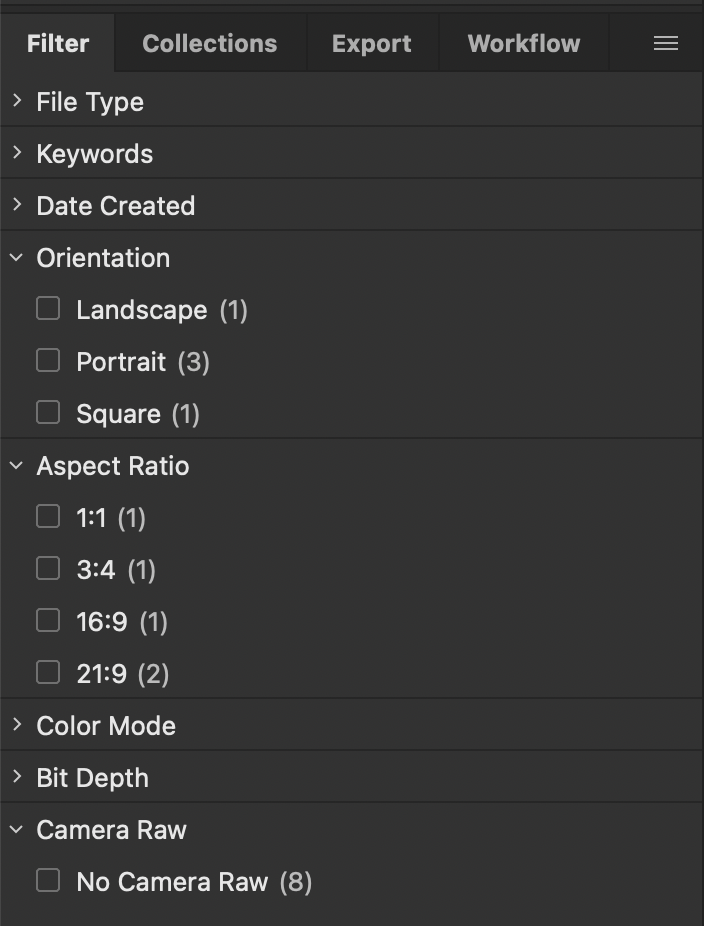This screenshot has width=704, height=926.
Task: Enable the 3:4 aspect ratio filter
Action: (47, 569)
